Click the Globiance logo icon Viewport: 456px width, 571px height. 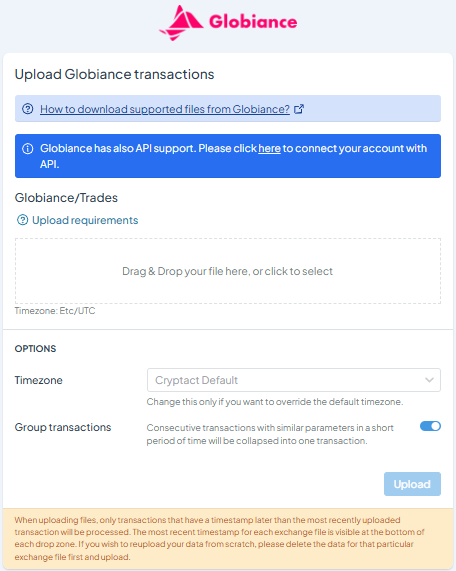click(181, 23)
